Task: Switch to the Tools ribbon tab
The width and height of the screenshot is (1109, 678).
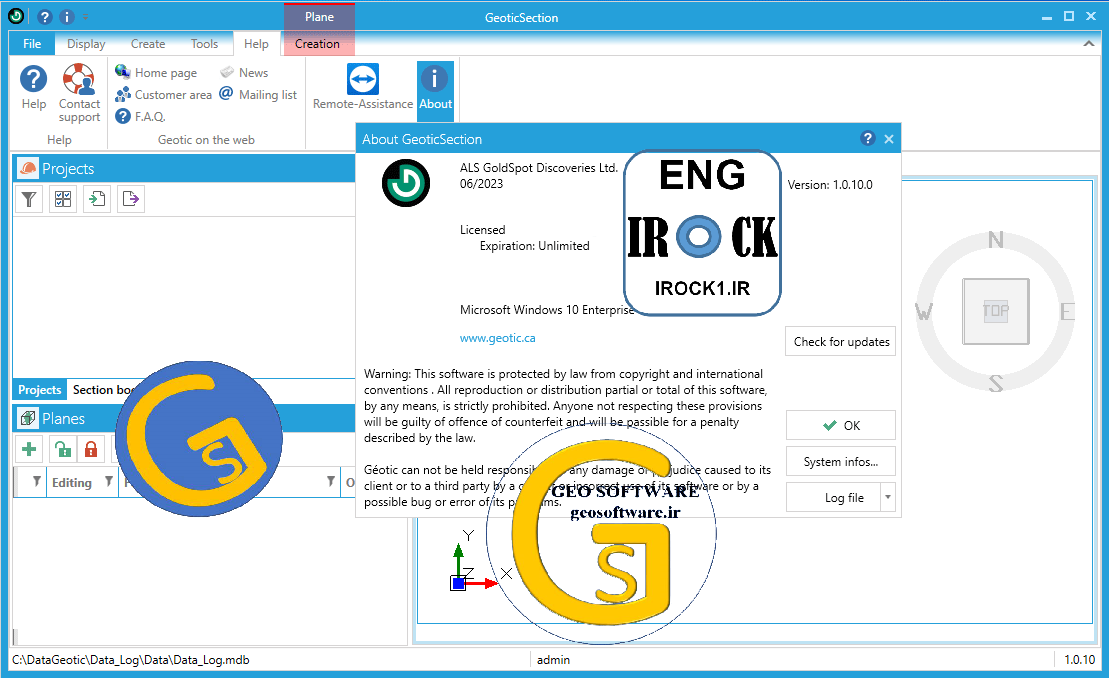Action: click(204, 43)
